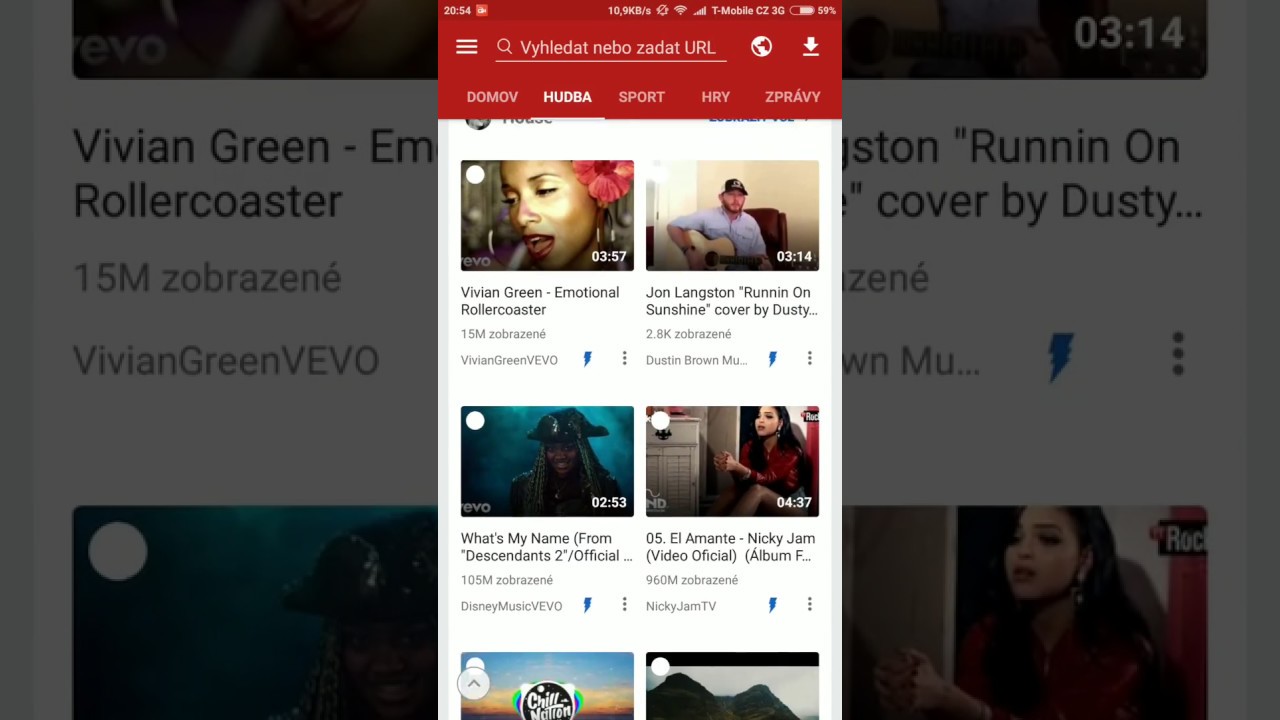The image size is (1280, 720).
Task: Click the 03:57 duration badge
Action: (x=609, y=257)
